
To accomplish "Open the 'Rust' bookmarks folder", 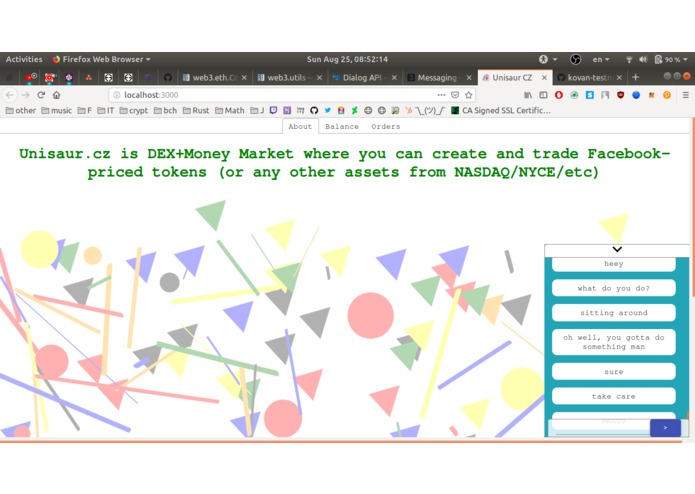I will pos(196,110).
